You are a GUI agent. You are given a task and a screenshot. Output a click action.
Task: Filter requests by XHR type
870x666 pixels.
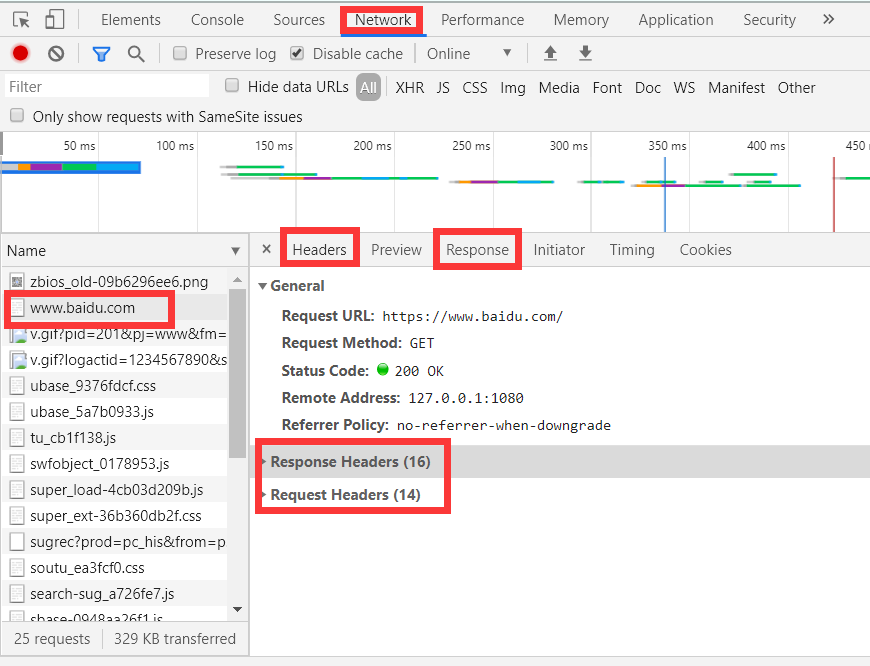409,88
